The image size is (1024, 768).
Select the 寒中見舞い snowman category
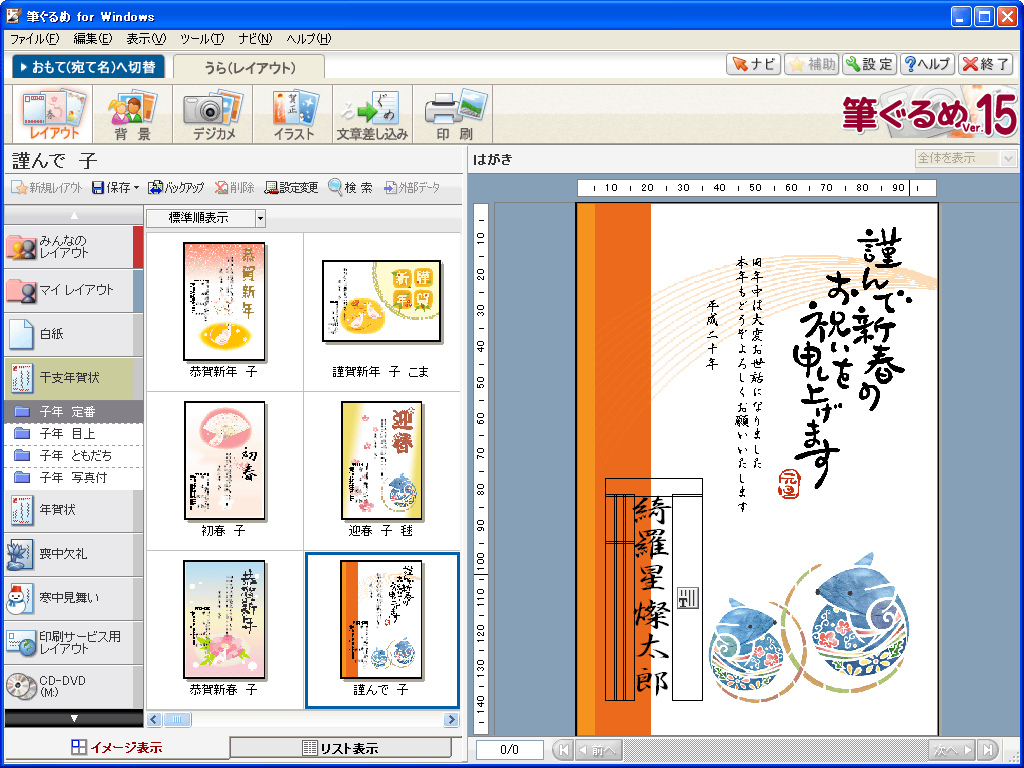click(73, 598)
